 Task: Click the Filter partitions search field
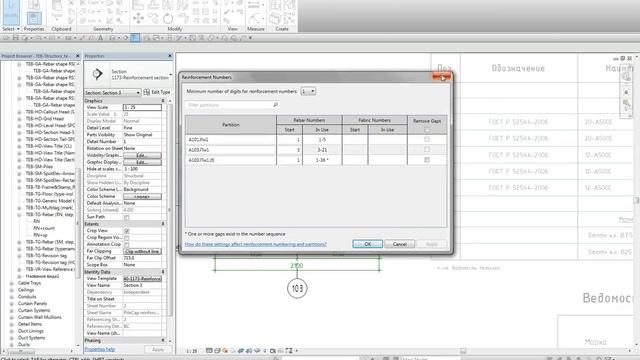click(x=233, y=105)
